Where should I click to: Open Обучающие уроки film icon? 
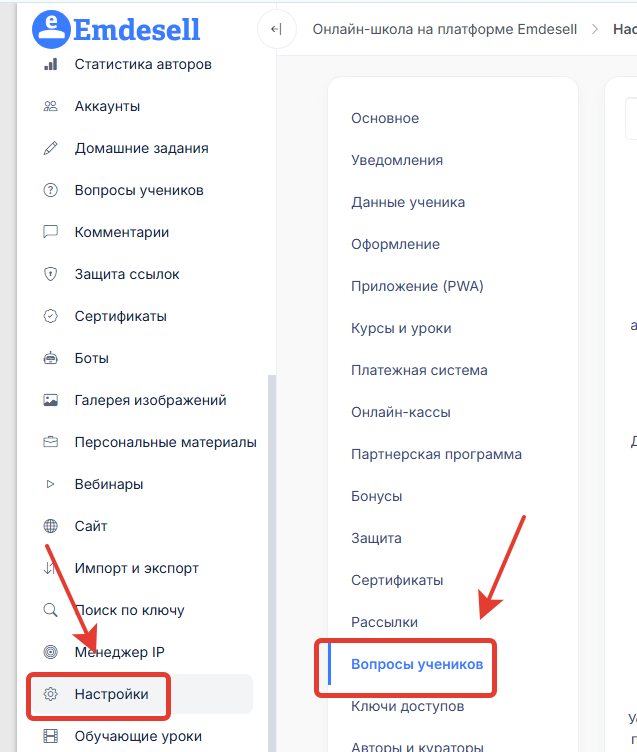click(51, 737)
